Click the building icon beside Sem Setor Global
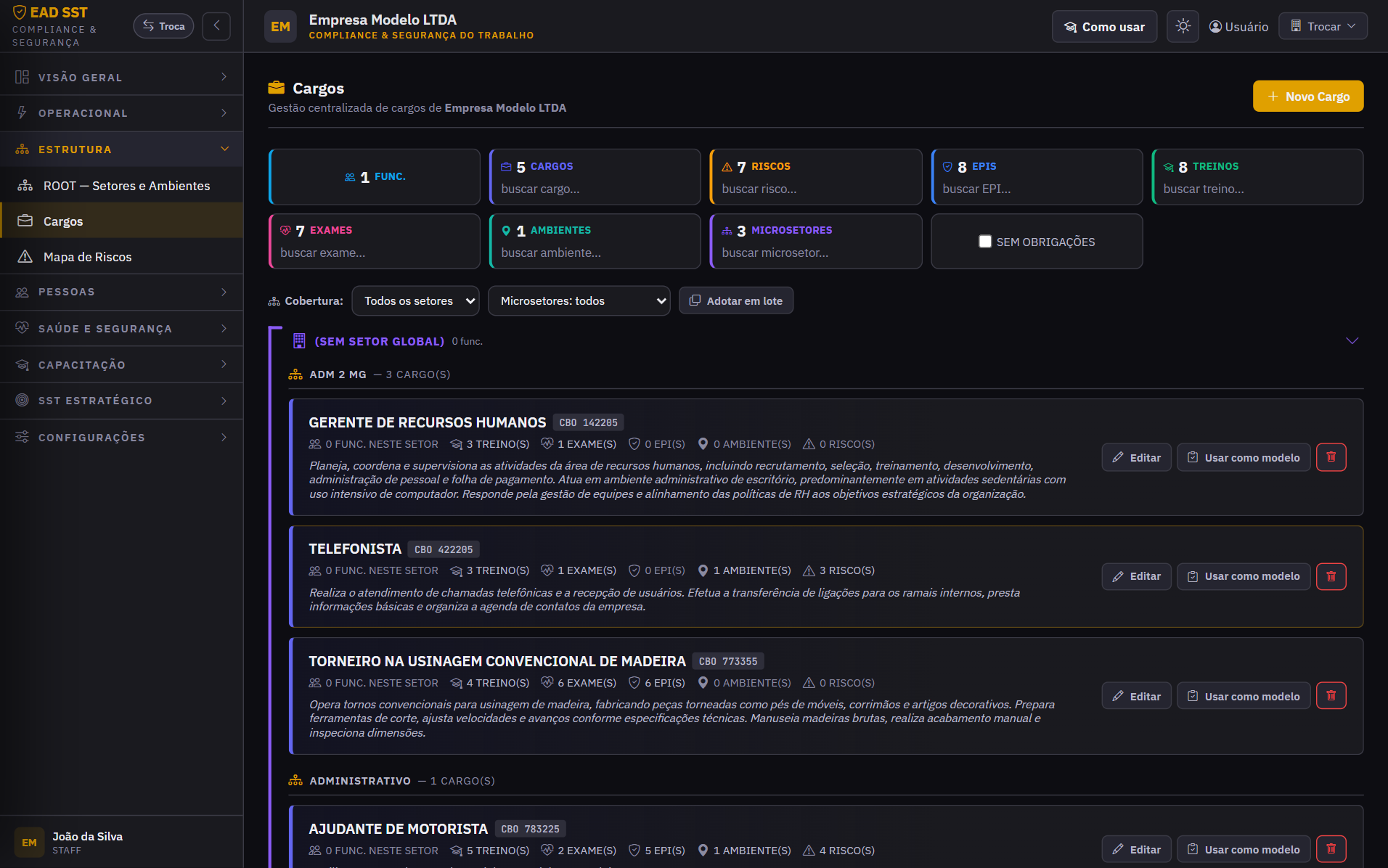1388x868 pixels. tap(299, 341)
